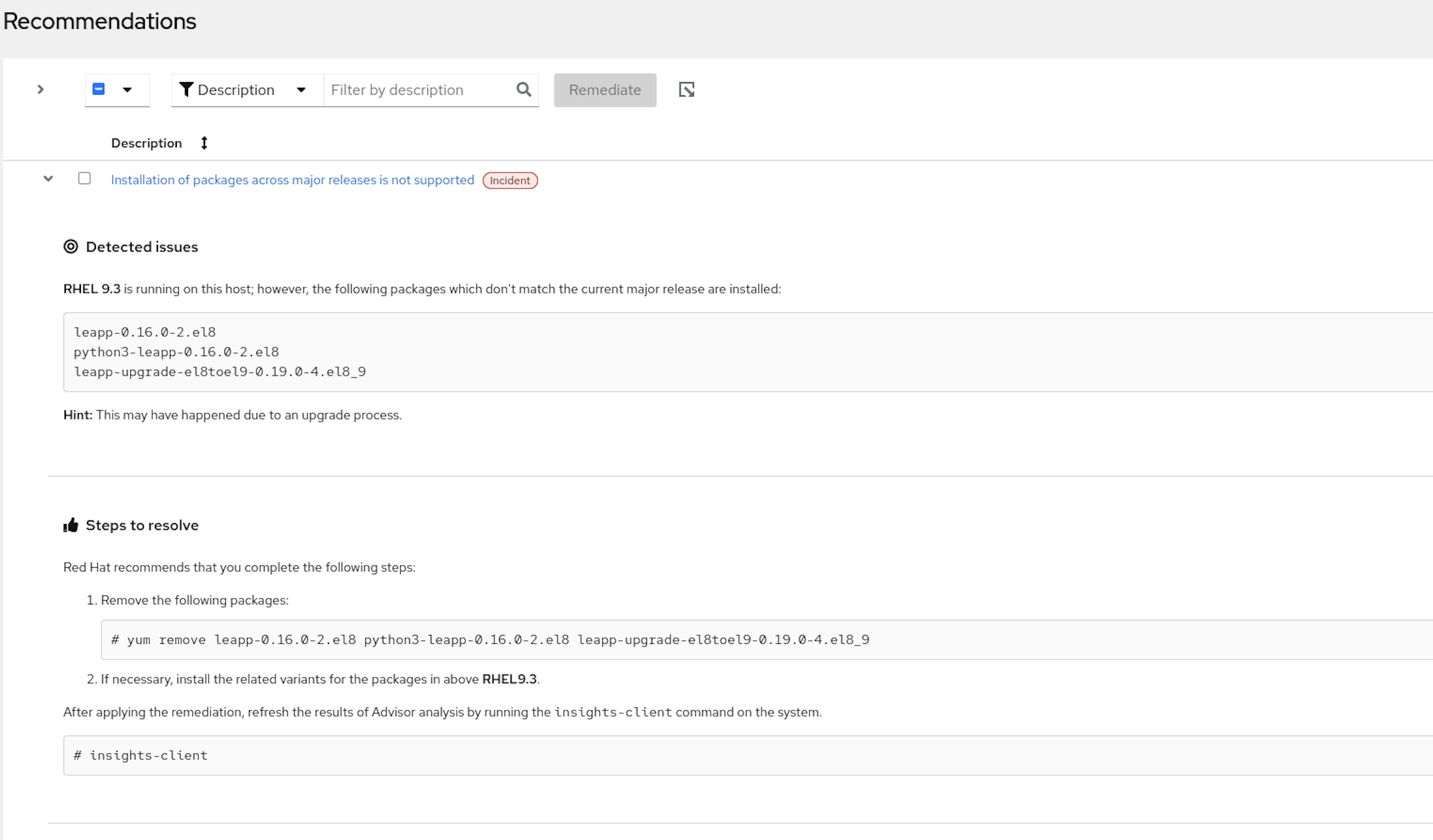Toggle the bulk select checkbox

pyautogui.click(x=98, y=90)
